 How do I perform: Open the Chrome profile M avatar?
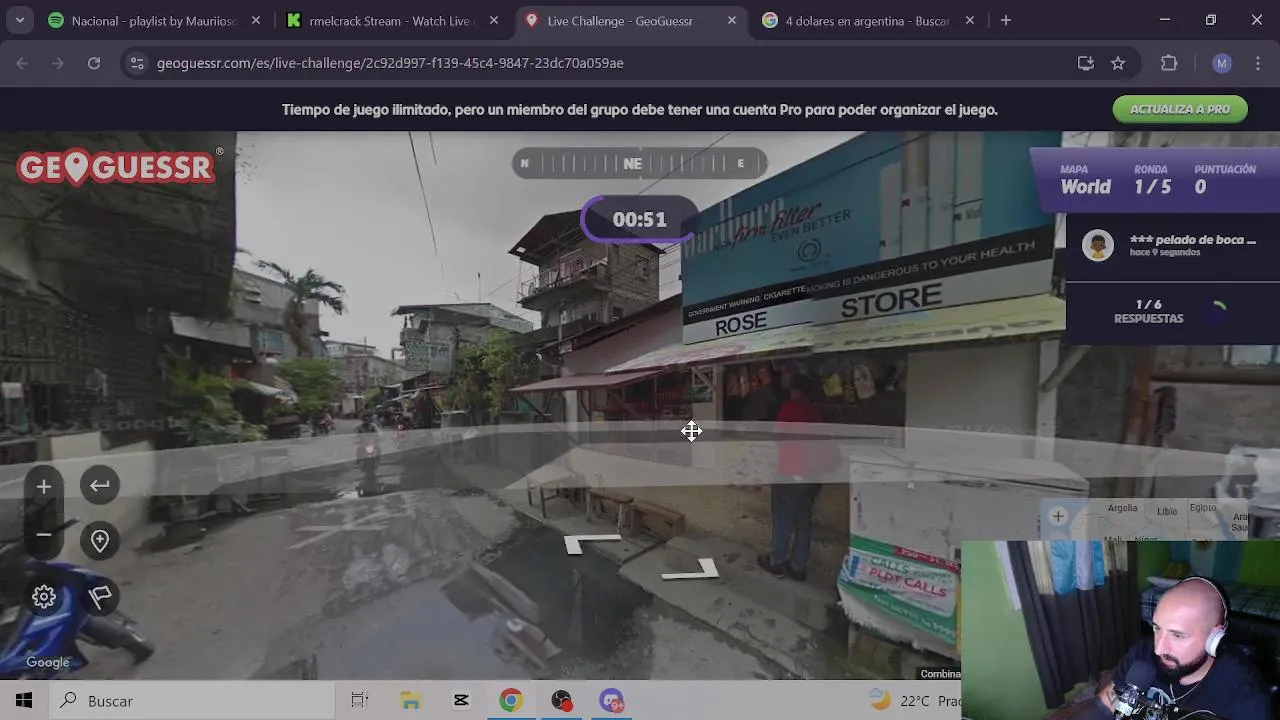click(1221, 63)
